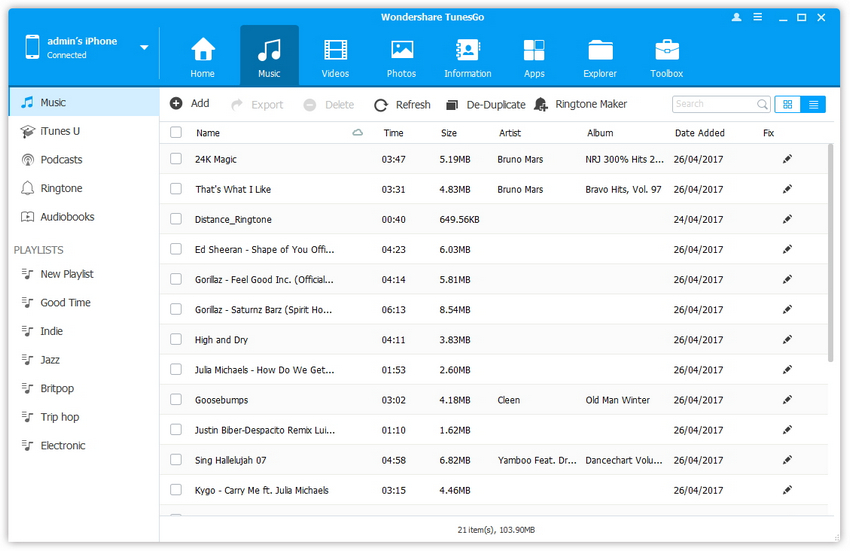Sort by the Date Added column header

click(x=699, y=133)
